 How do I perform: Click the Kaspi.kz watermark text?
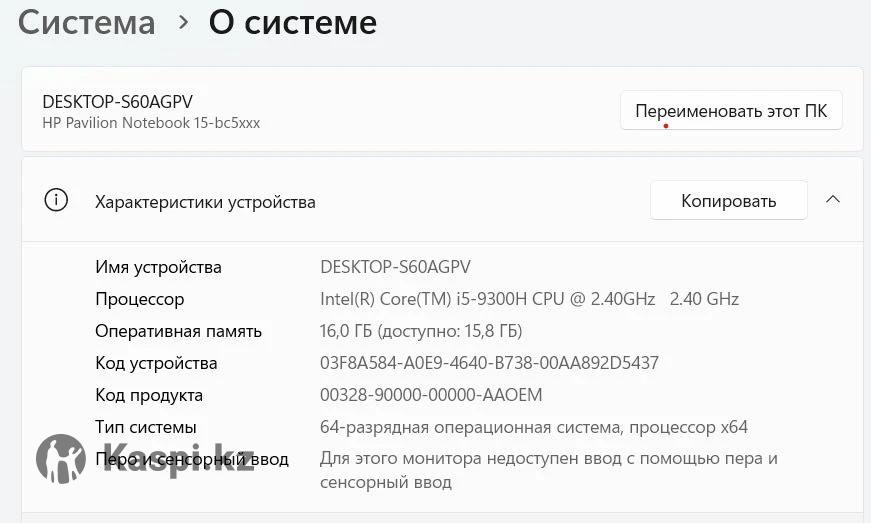pos(180,459)
